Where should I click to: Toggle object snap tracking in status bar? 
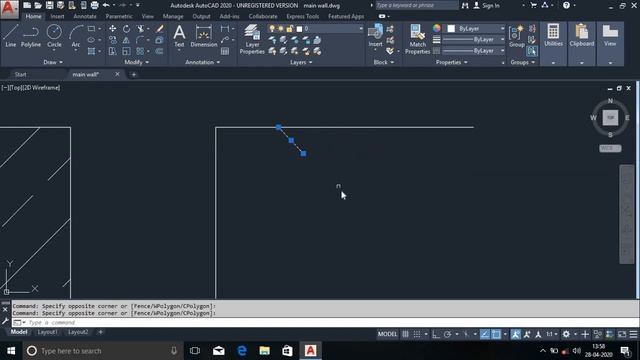[484, 334]
